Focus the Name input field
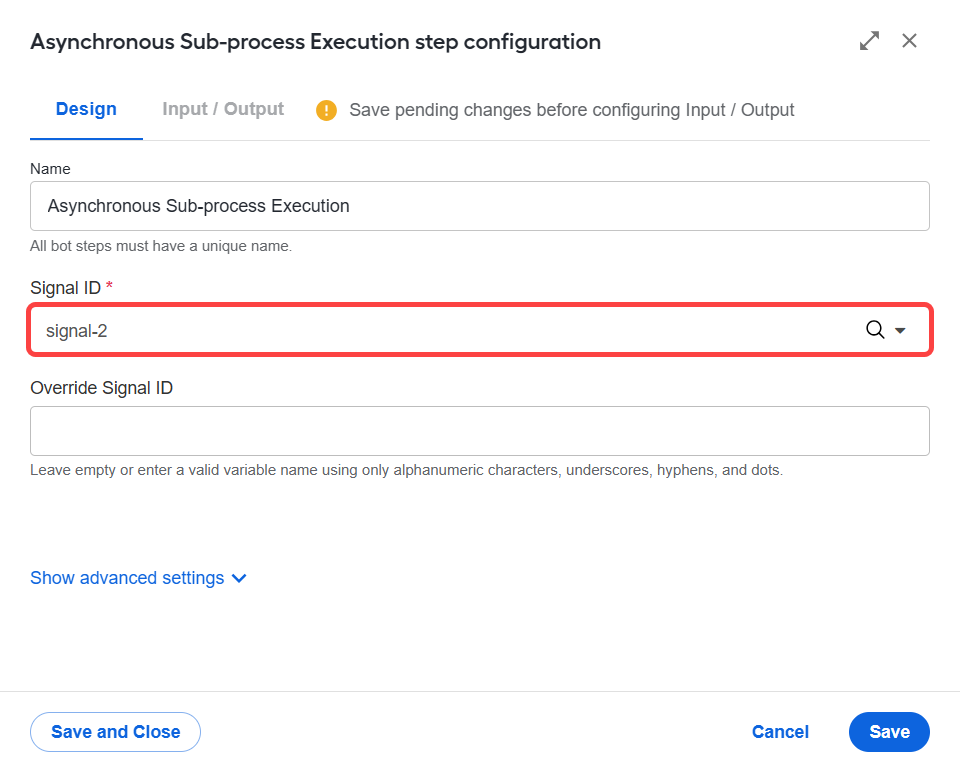The width and height of the screenshot is (960, 768). click(x=480, y=206)
